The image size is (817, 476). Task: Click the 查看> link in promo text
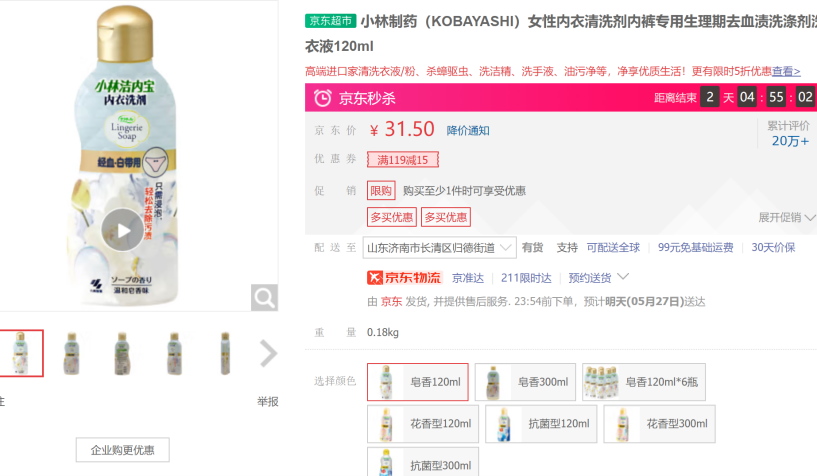pyautogui.click(x=786, y=71)
